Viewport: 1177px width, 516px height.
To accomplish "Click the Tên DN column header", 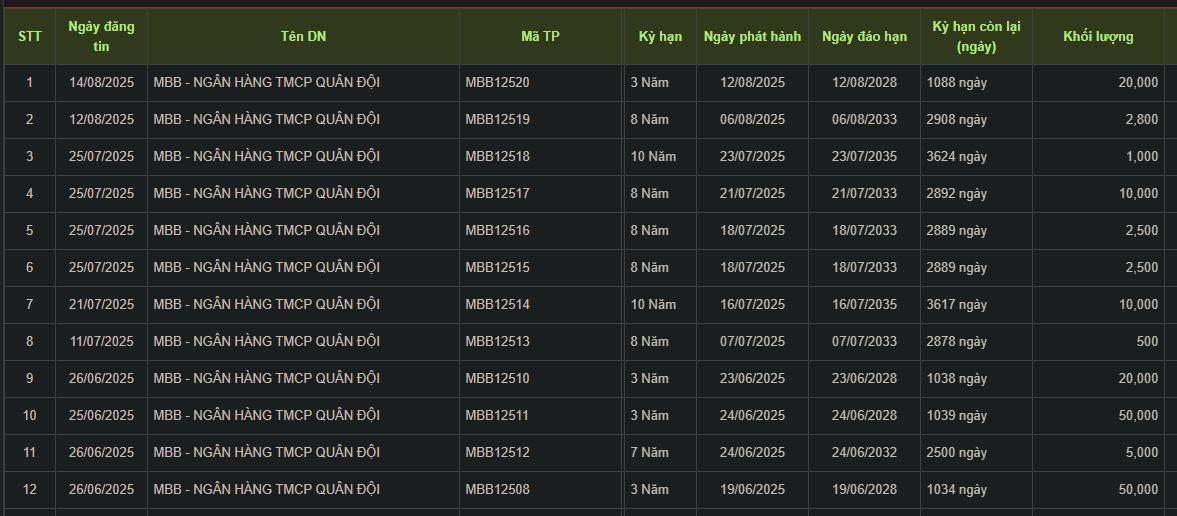I will pyautogui.click(x=303, y=36).
